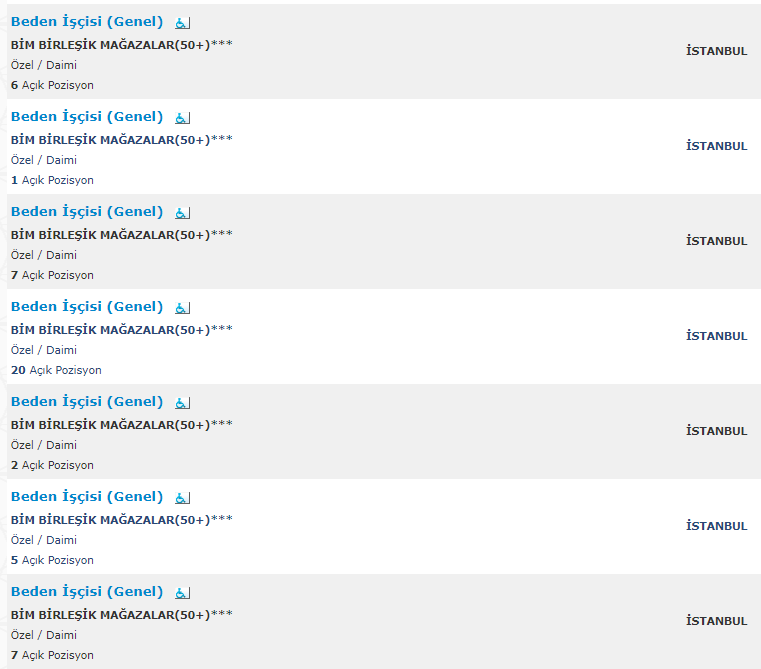Open the Beden İşçisi listing with 2 open positions
The image size is (761, 669).
(x=87, y=402)
